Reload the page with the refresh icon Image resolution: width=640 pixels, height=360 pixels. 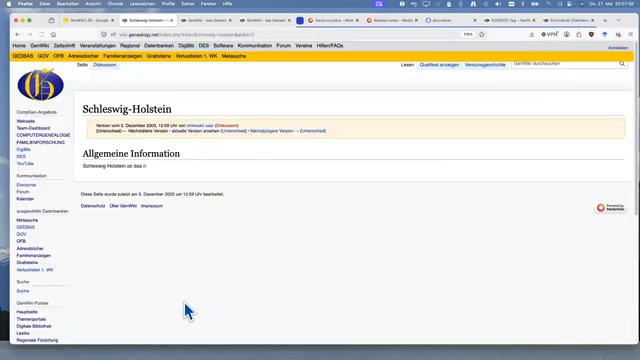point(41,35)
